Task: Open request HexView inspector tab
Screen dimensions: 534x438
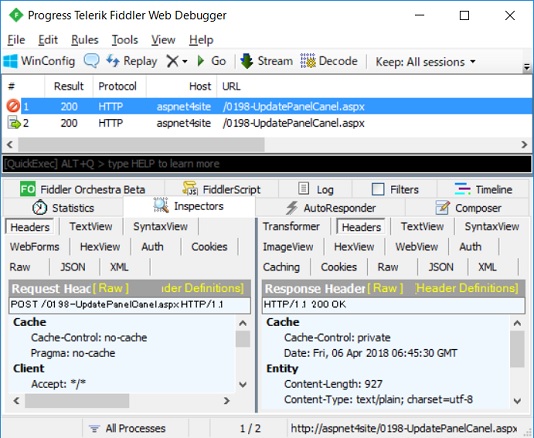Action: click(100, 247)
